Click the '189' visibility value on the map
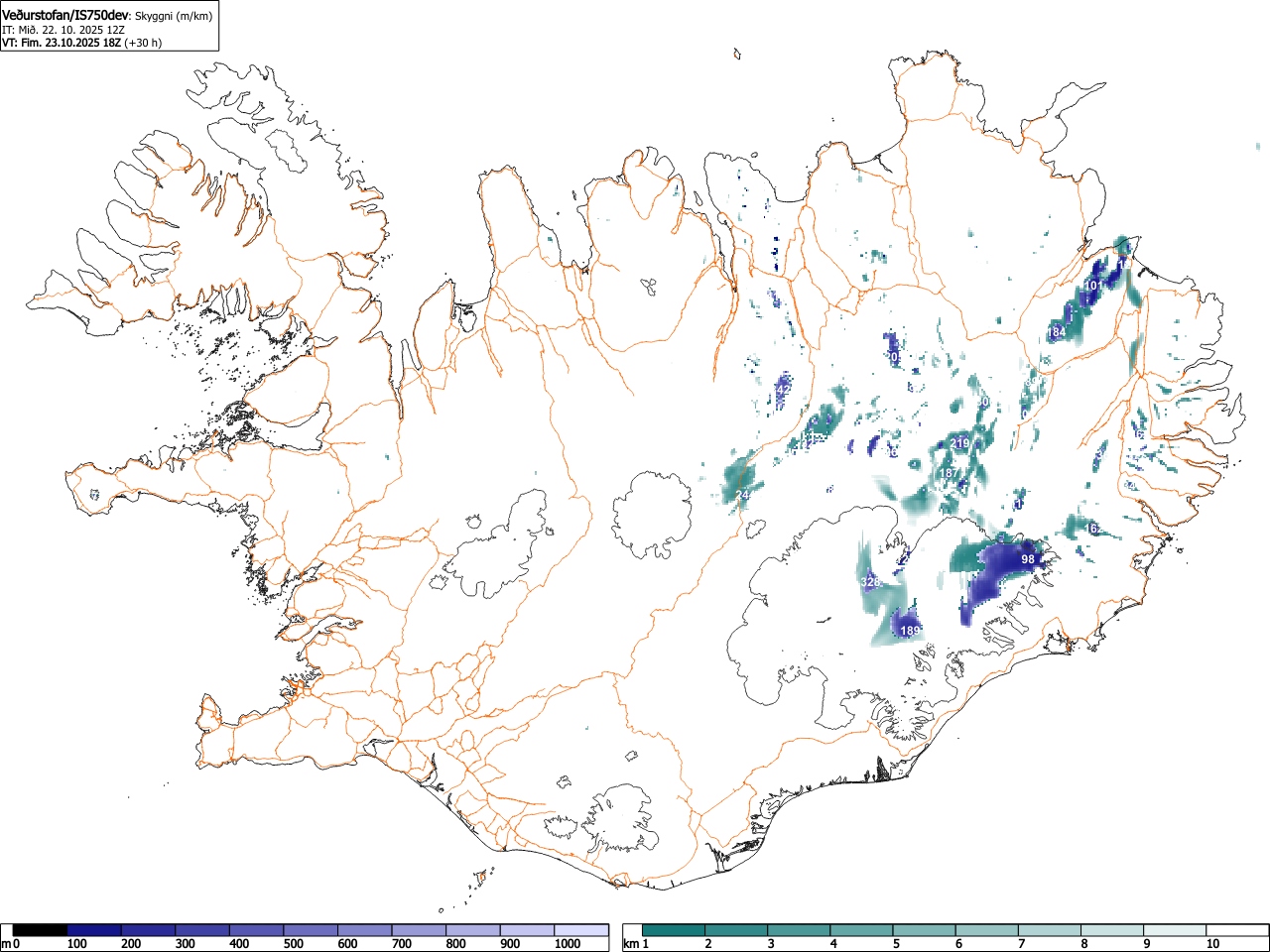The height and width of the screenshot is (952, 1270). [910, 631]
